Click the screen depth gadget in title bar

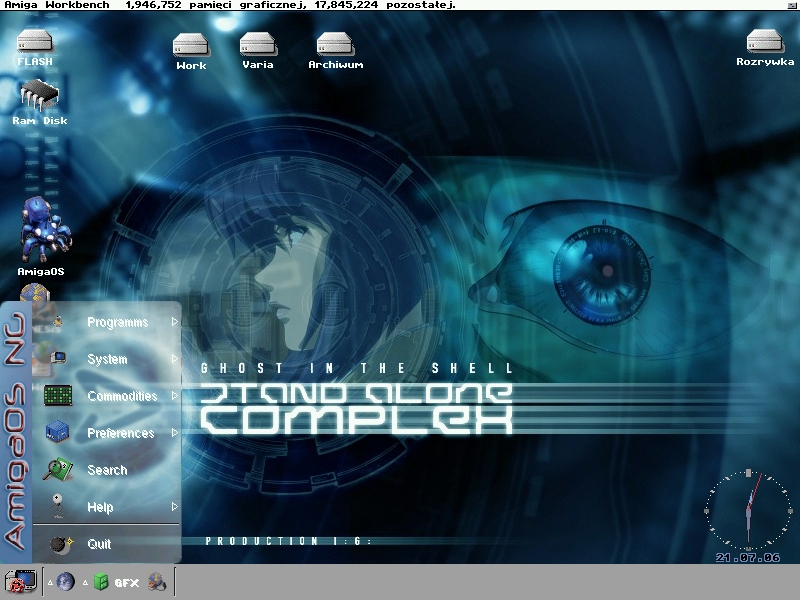coord(792,5)
